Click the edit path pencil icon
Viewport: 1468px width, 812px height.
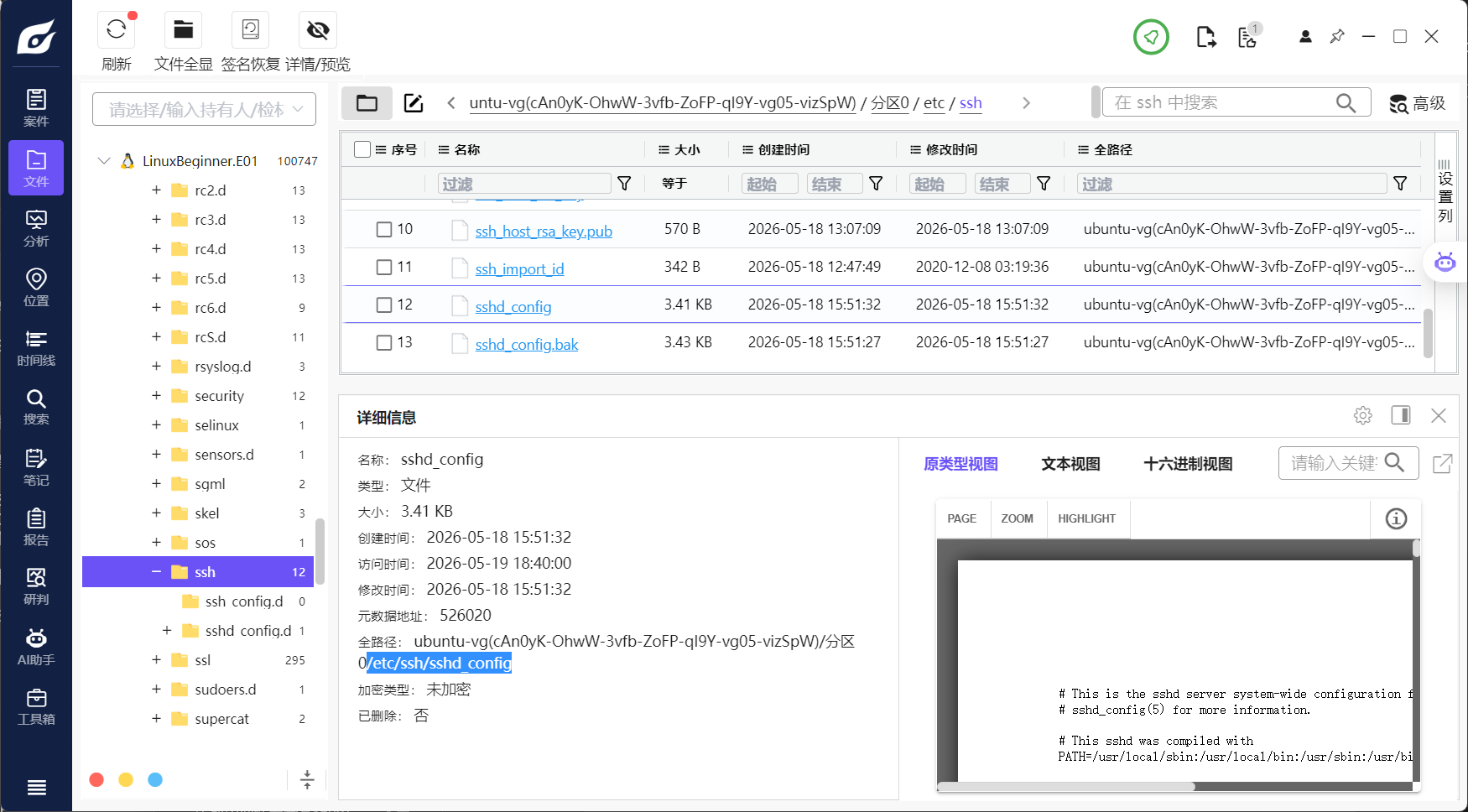[x=414, y=103]
